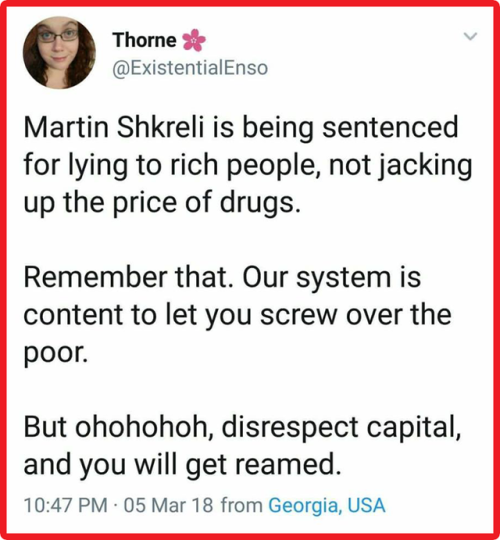500x540 pixels.
Task: Visit the @ExistentialEnso handle
Action: click(190, 68)
